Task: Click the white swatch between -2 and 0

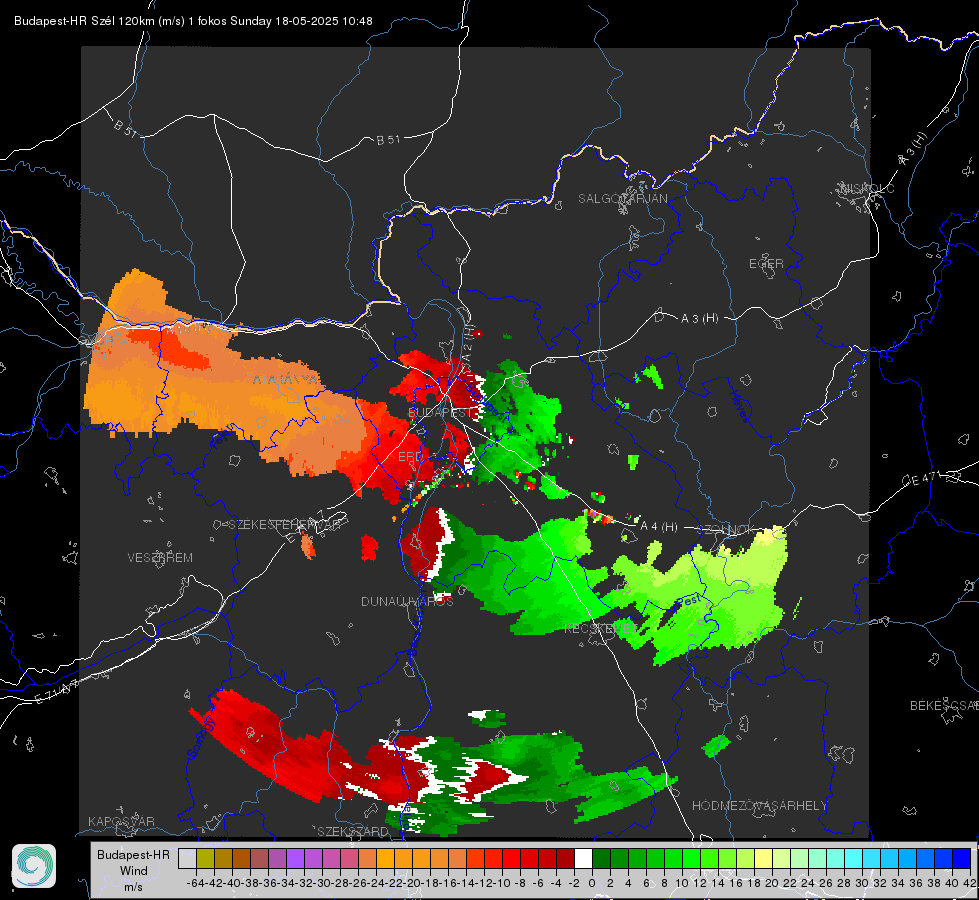Action: pyautogui.click(x=583, y=858)
